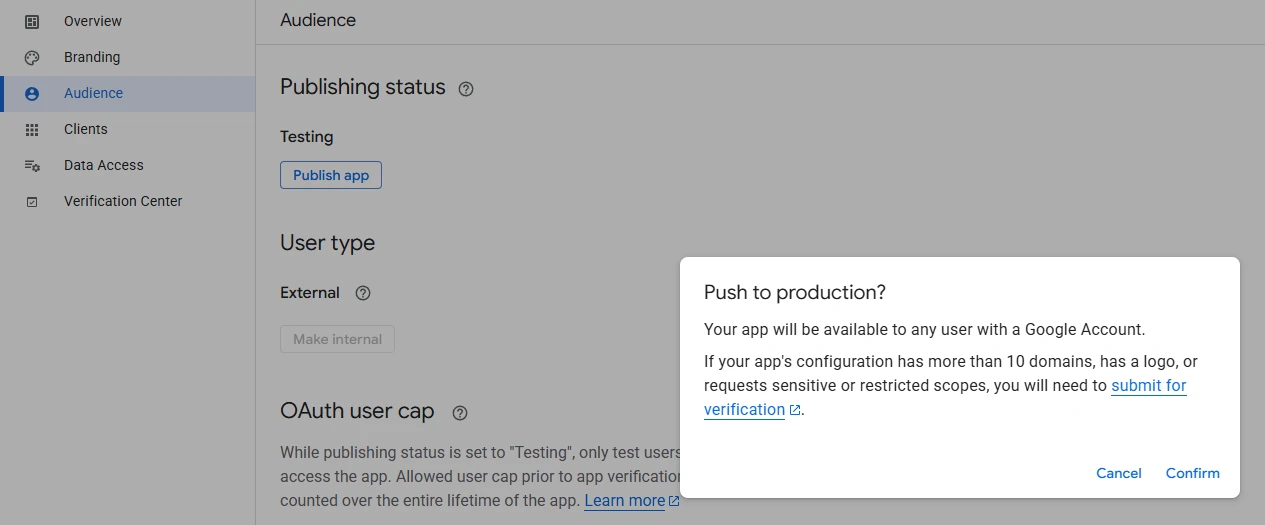Screen dimensions: 1265x525
Task: Click the Make internal button
Action: pyautogui.click(x=337, y=339)
